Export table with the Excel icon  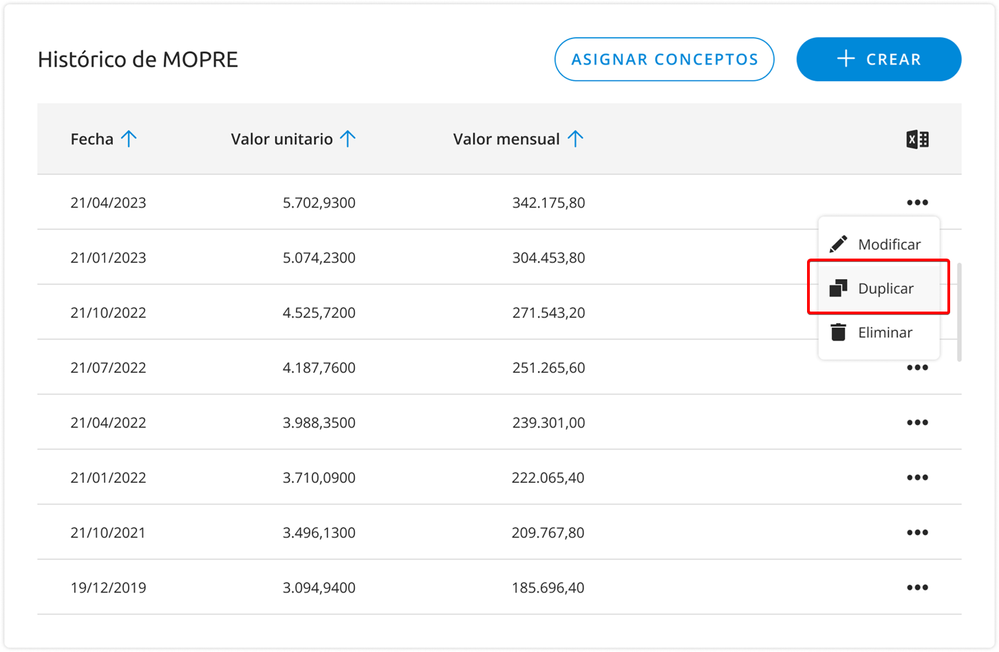click(917, 140)
